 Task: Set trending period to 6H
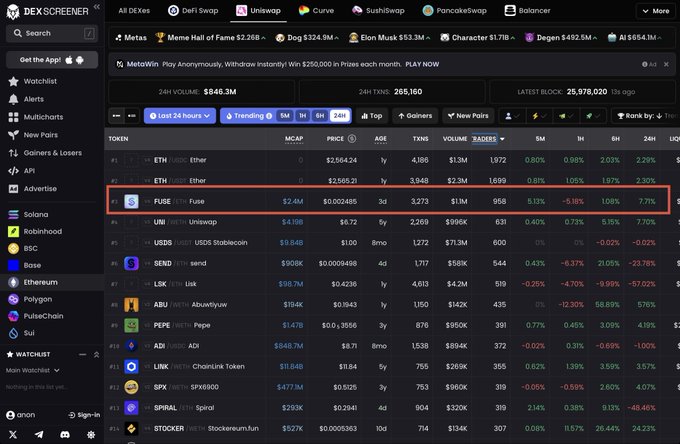coord(320,116)
